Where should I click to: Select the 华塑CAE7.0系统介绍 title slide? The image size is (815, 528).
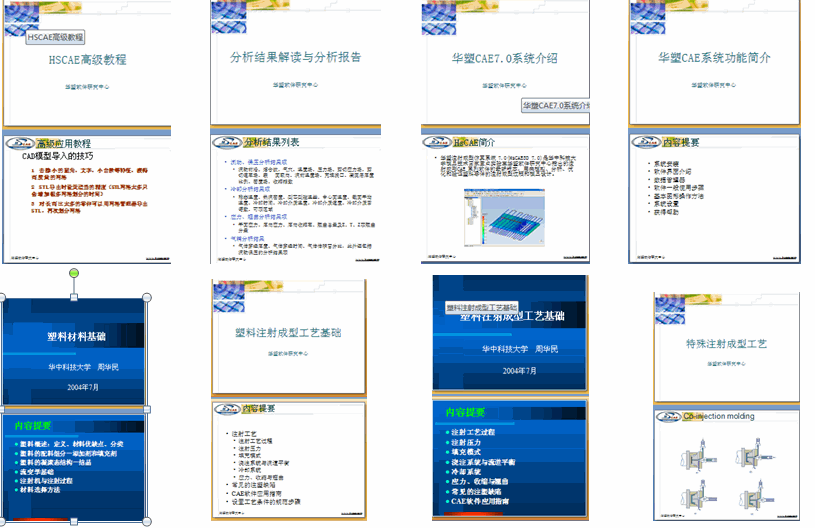point(505,62)
